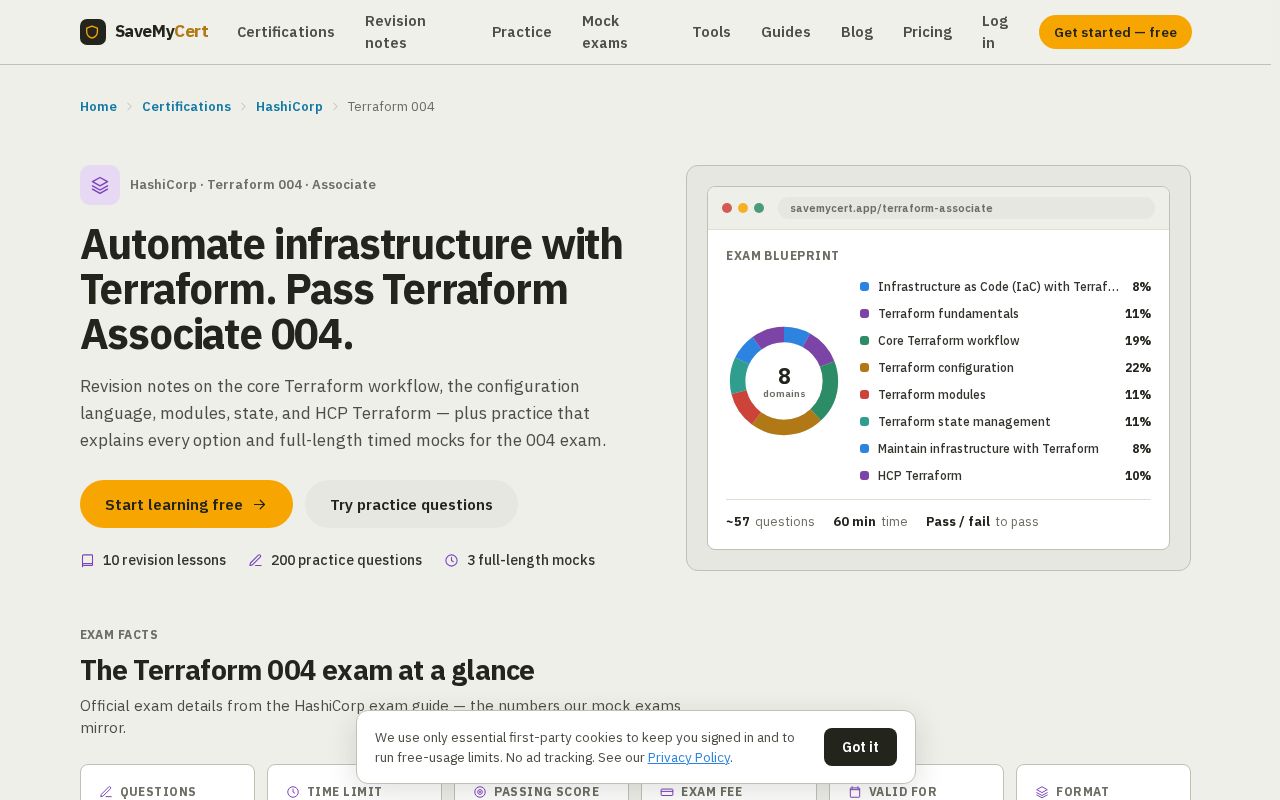The height and width of the screenshot is (800, 1280).
Task: Click the yellow dot in the mock browser window
Action: 743,208
